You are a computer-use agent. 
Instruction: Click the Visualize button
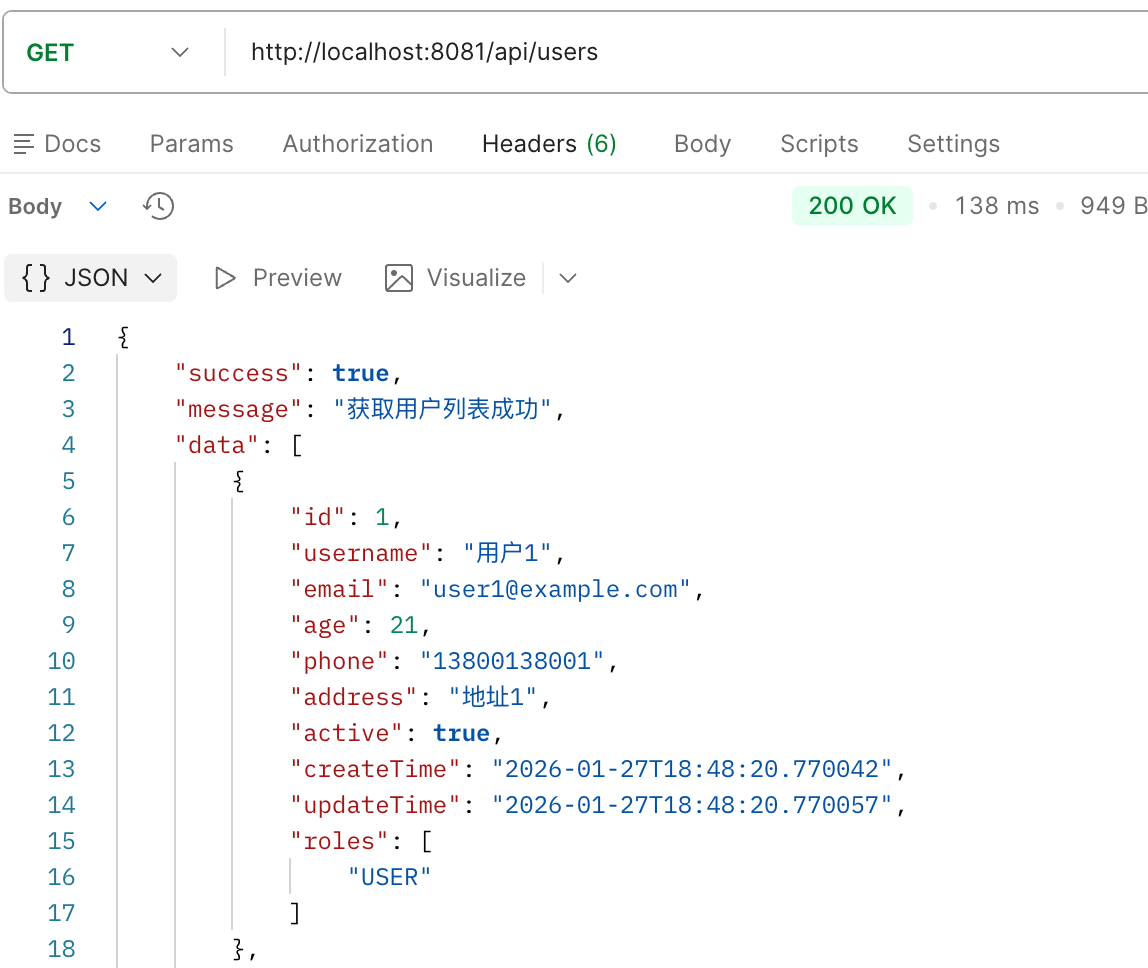pyautogui.click(x=455, y=278)
